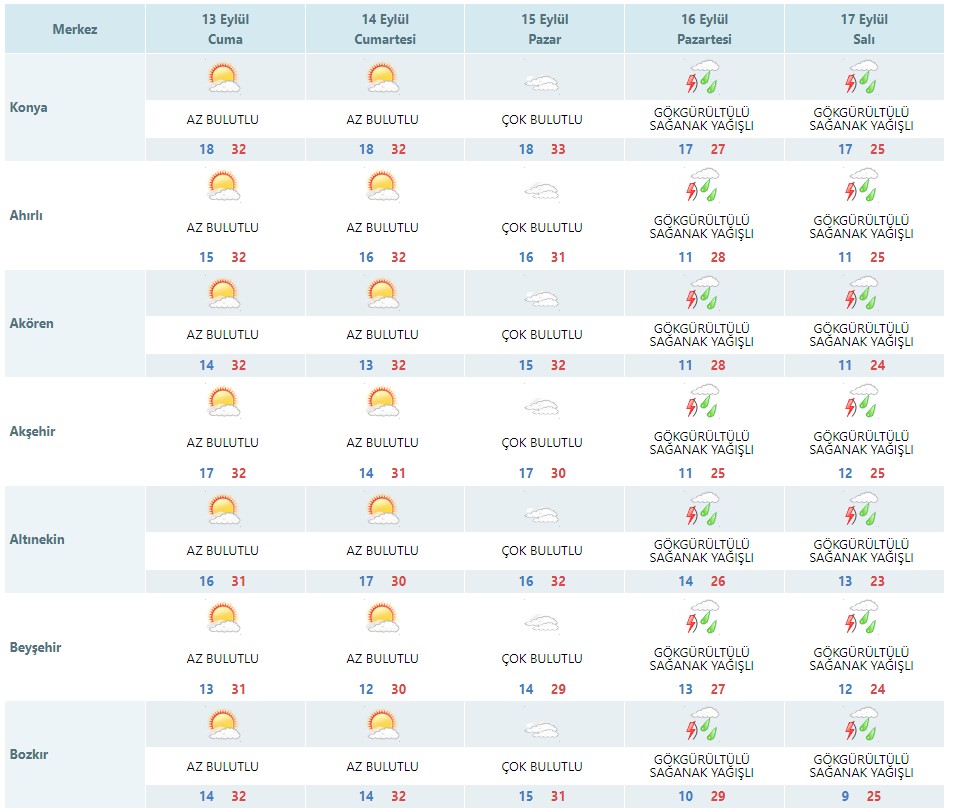This screenshot has height=809, width=954.
Task: Click Altınekin's cloudy icon for 15 Eylül
Action: [541, 516]
